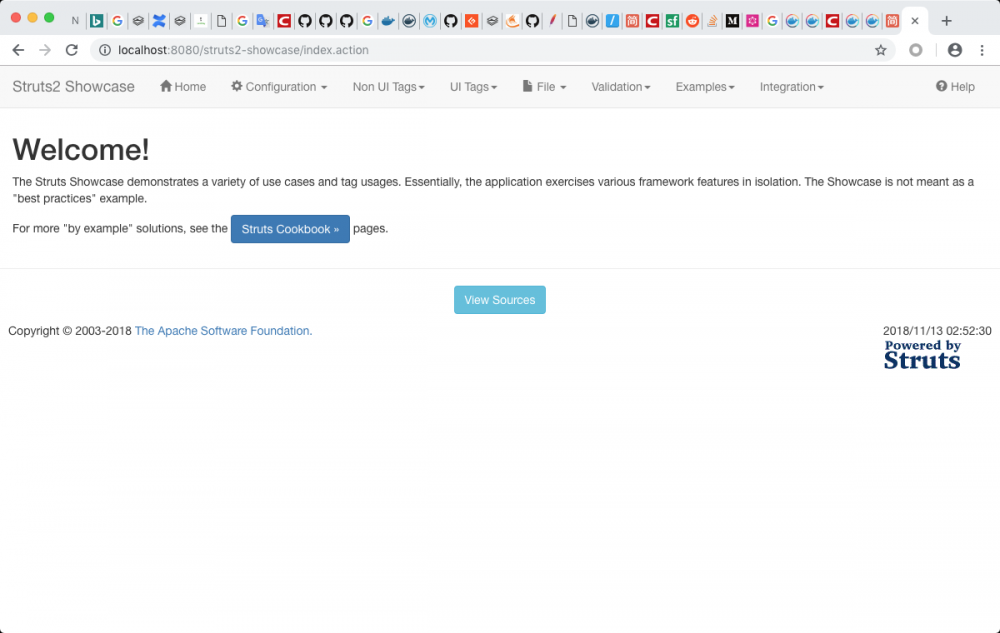Click the browser forward arrow
Screen dimensions: 1000x633
point(45,50)
